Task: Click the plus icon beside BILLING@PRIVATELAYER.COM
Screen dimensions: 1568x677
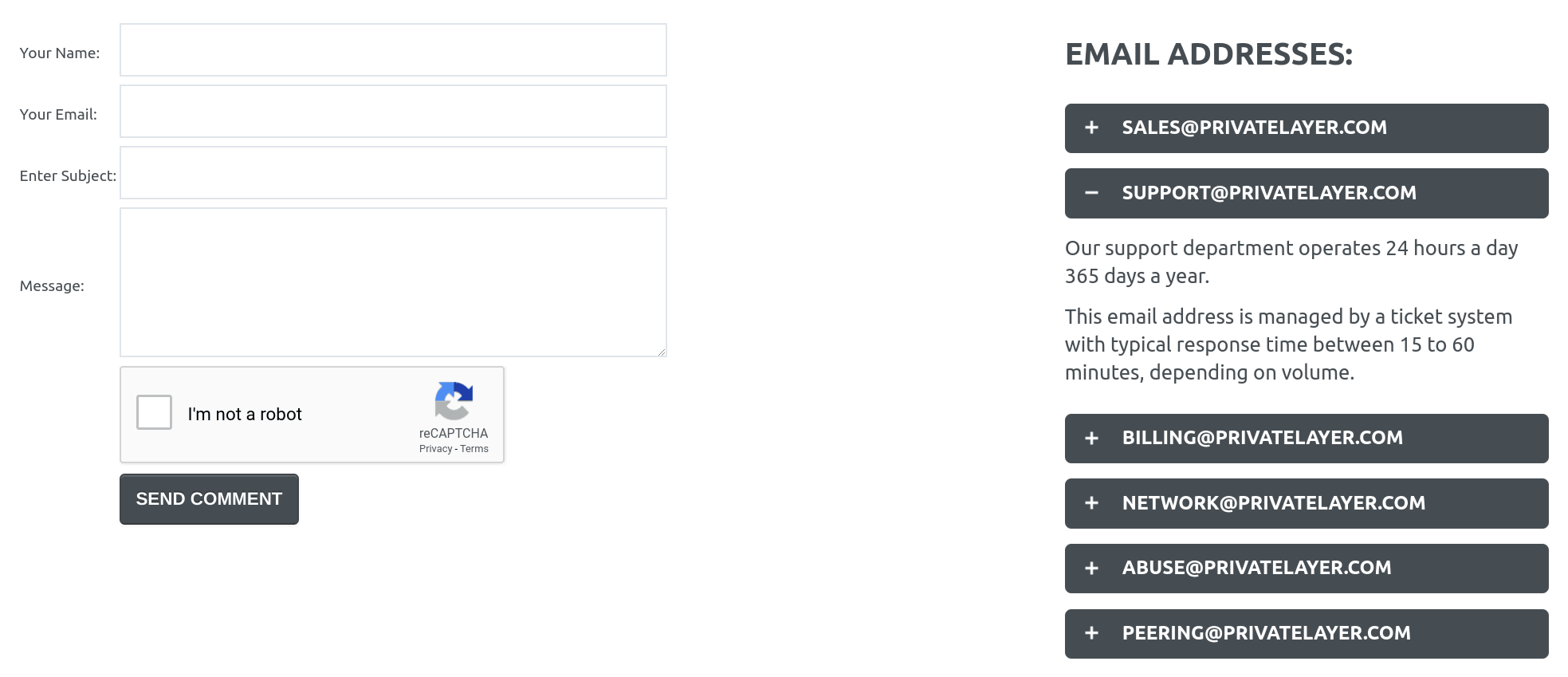Action: click(1091, 438)
